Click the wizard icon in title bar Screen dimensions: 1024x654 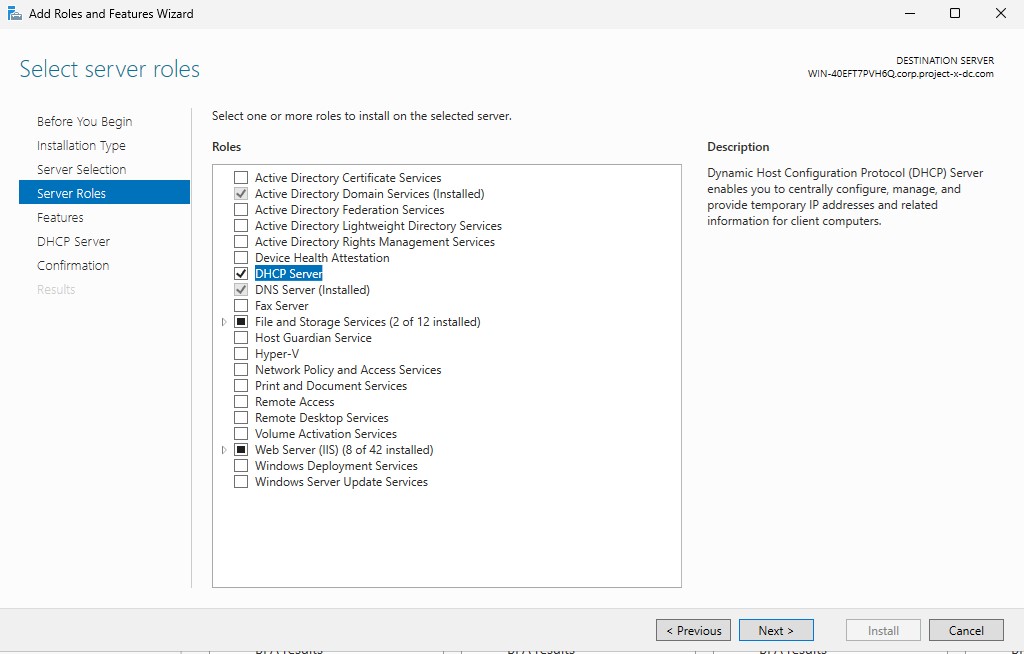(14, 14)
